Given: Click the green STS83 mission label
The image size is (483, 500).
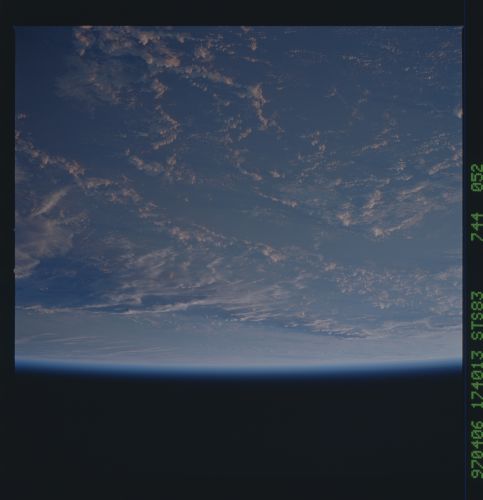Looking at the screenshot, I should pos(477,316).
